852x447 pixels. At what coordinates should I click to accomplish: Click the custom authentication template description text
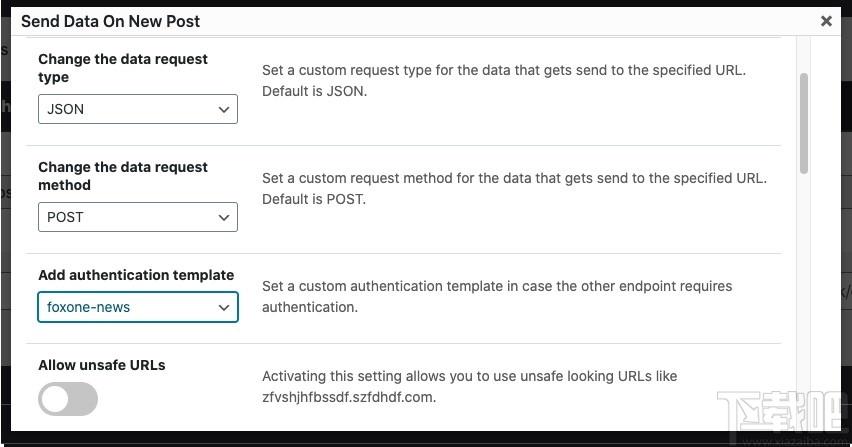pos(497,297)
